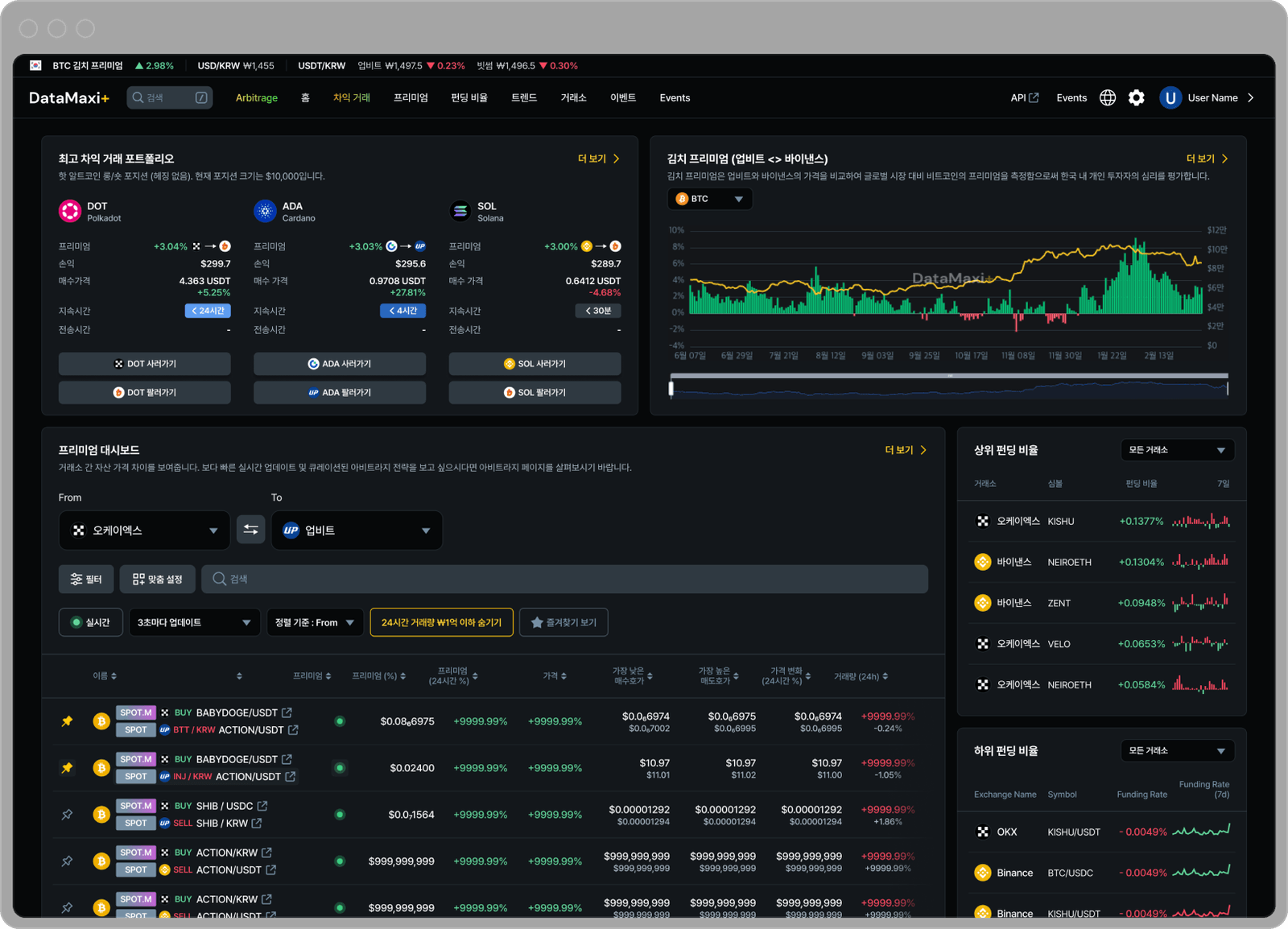Open BABYDOGE/USDT external link icon in first row
This screenshot has width=1288, height=929.
[x=287, y=712]
